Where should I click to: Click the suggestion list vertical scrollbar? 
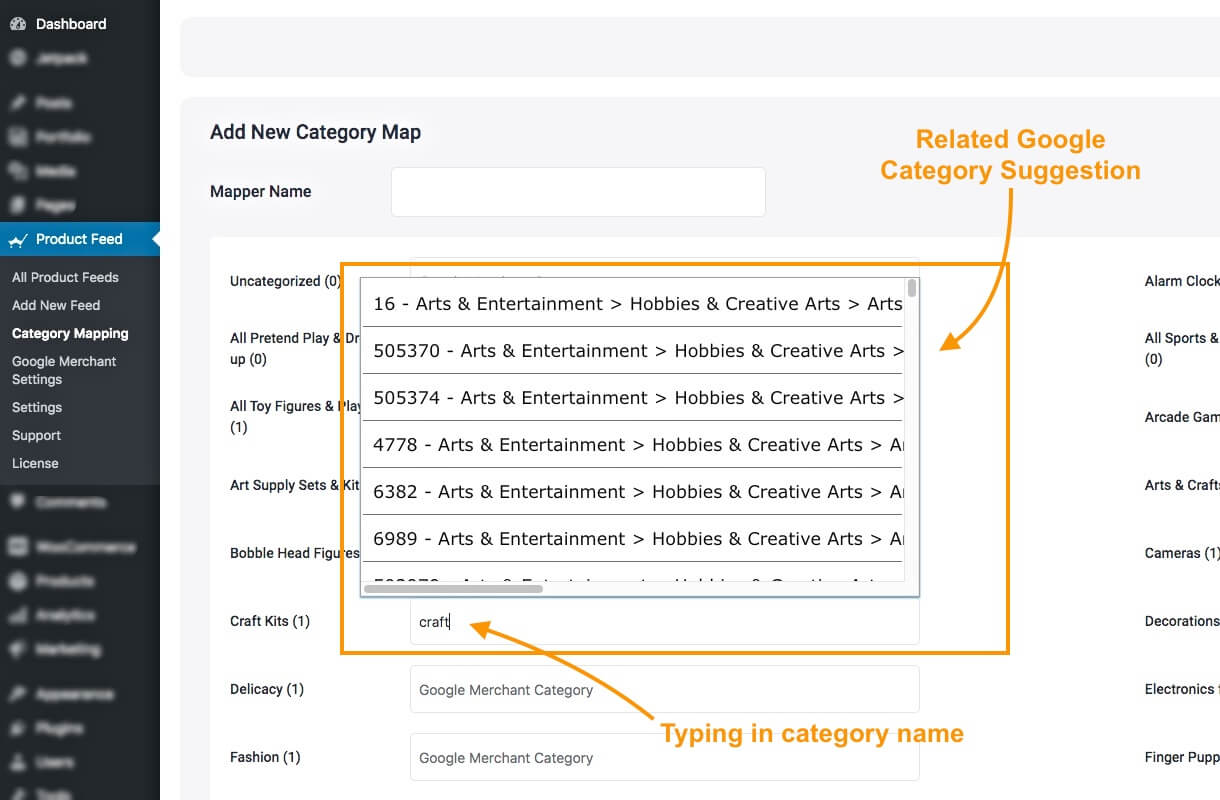tap(912, 288)
